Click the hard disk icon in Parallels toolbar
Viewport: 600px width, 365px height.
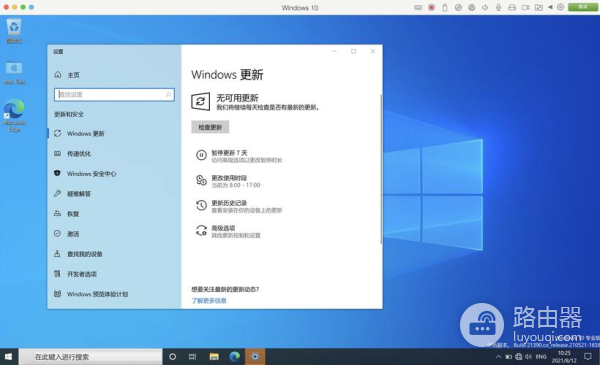coord(512,7)
